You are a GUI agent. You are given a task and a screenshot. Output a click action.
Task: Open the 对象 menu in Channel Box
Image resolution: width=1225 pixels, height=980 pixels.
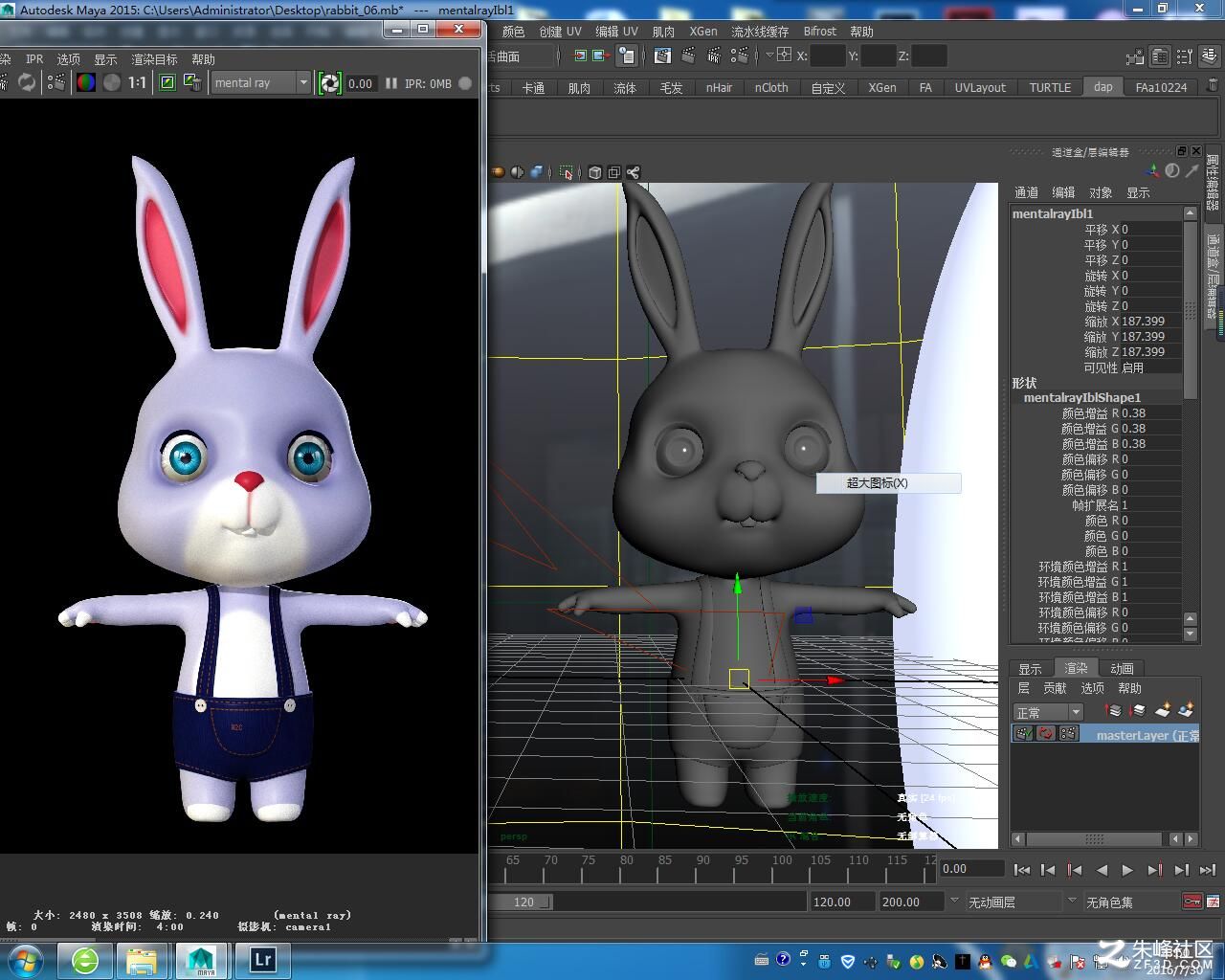click(x=1101, y=192)
